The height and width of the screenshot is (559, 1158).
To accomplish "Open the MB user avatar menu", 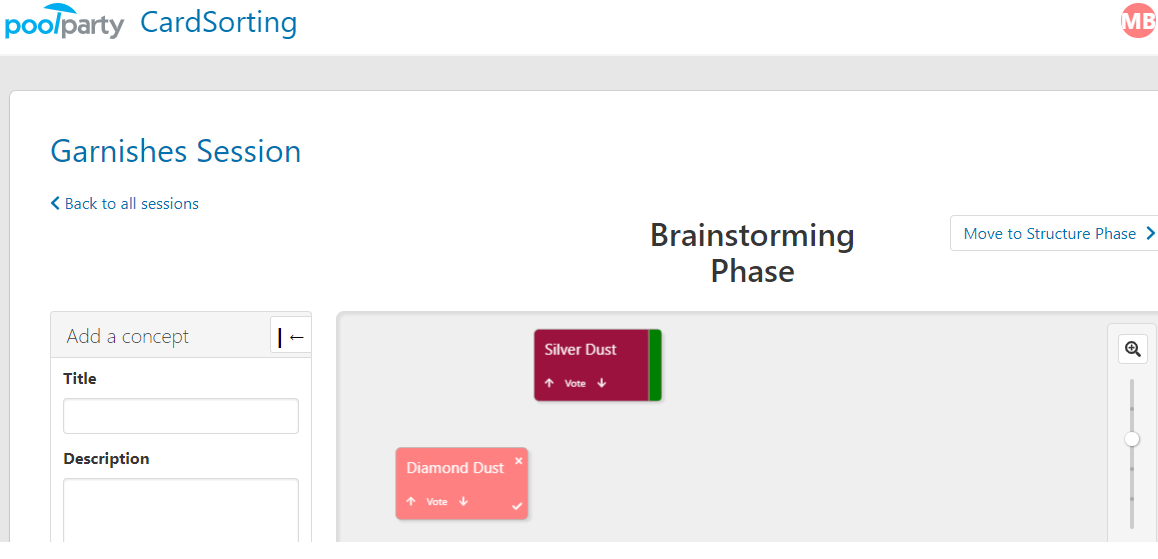I will tap(1139, 21).
